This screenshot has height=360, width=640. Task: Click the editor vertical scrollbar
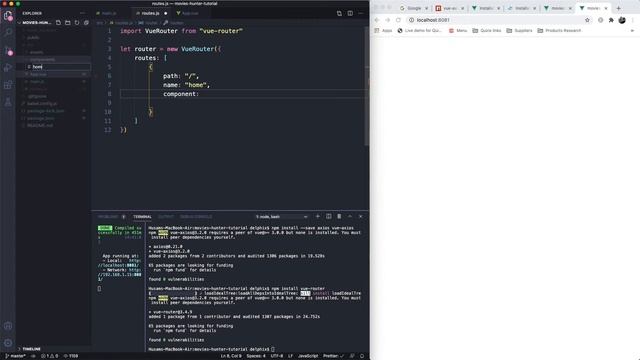click(367, 86)
